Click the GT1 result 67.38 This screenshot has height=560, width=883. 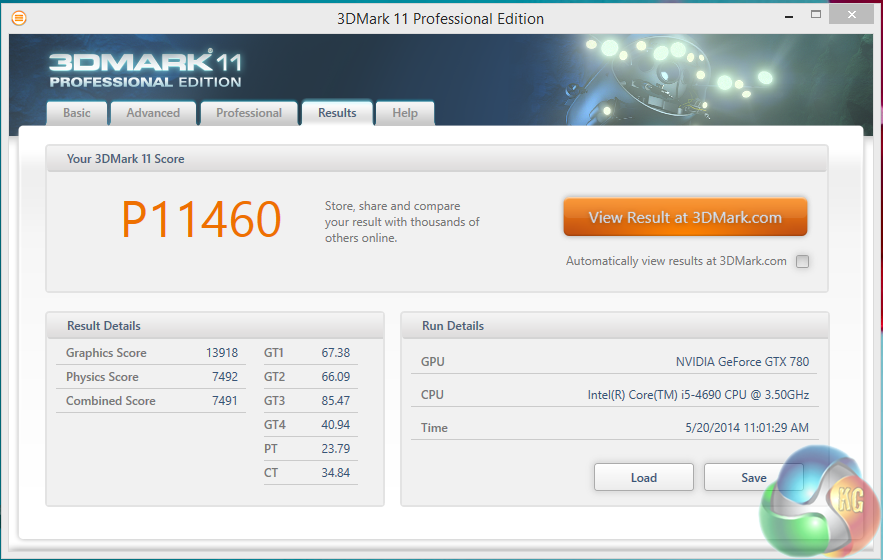tap(336, 353)
